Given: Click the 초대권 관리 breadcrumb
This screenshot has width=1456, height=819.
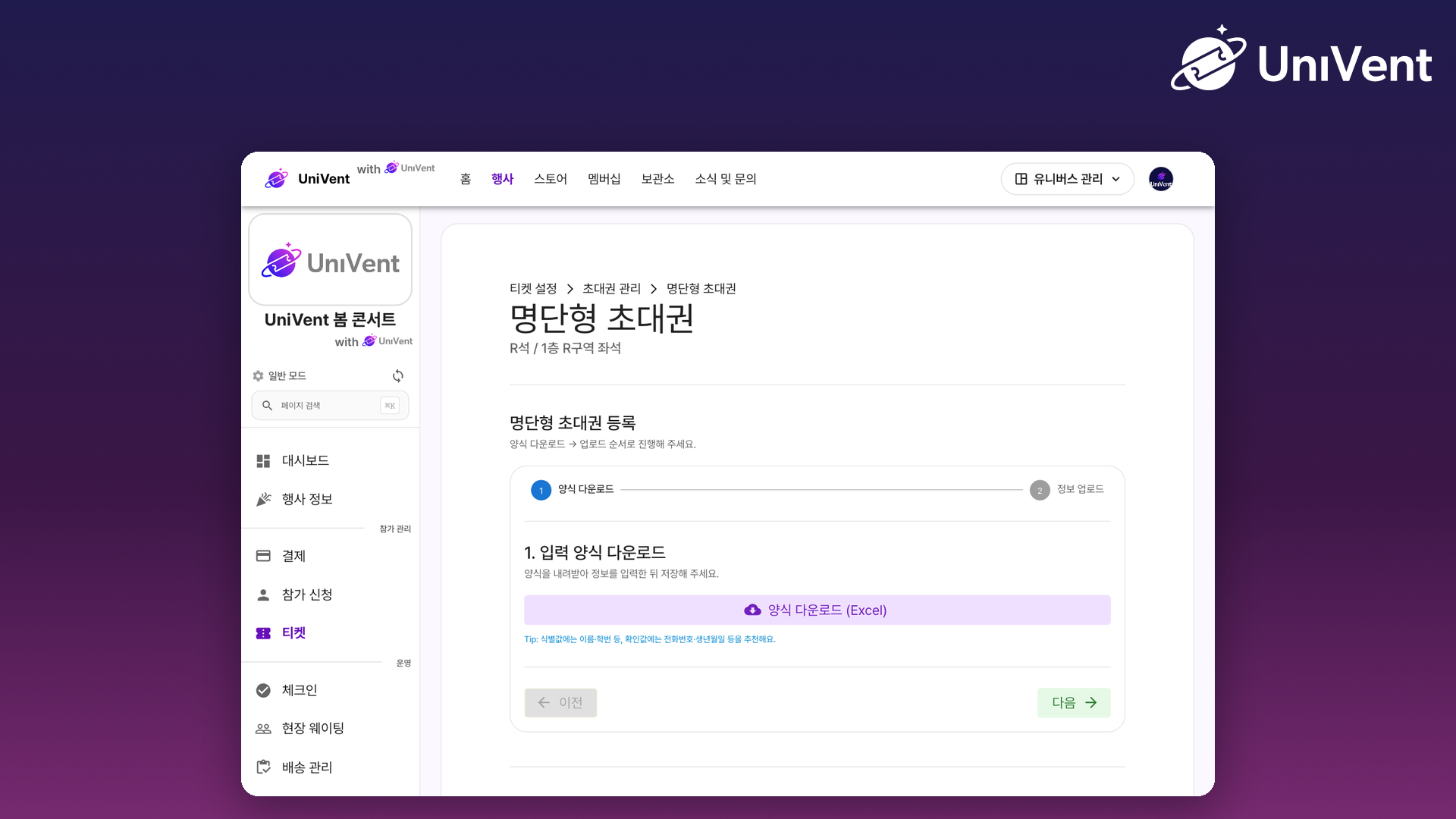Looking at the screenshot, I should [611, 289].
